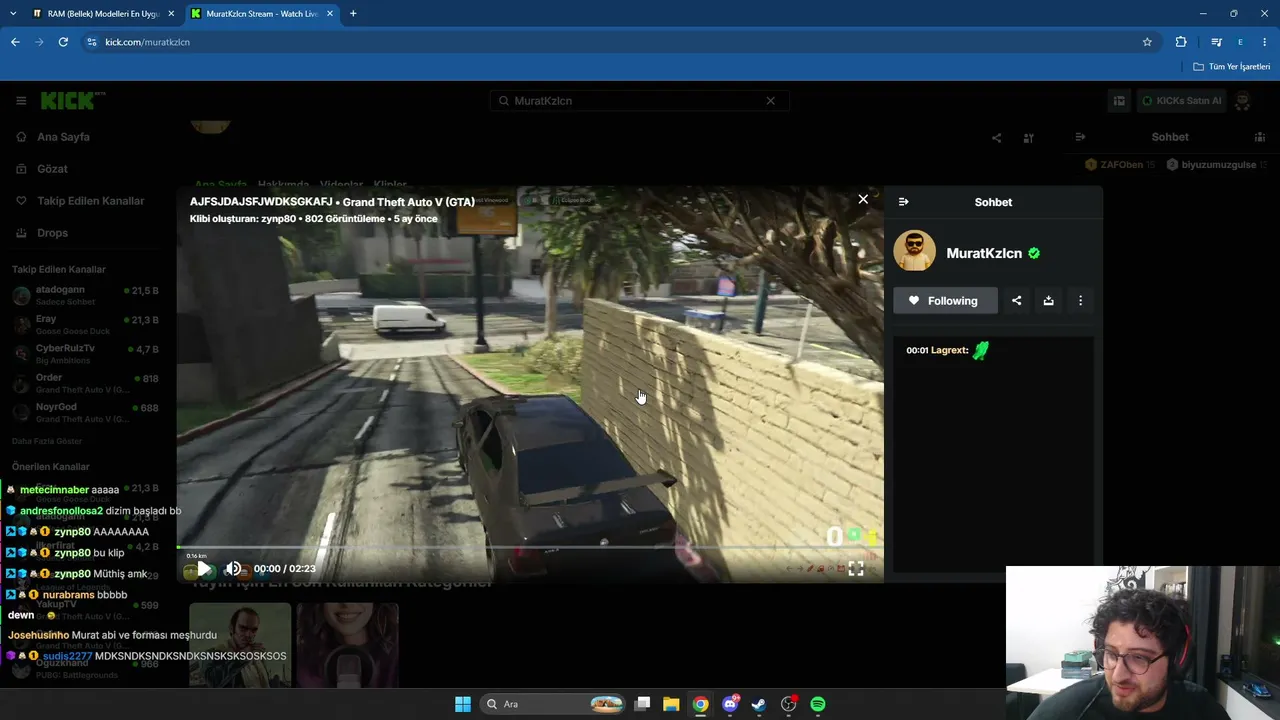1280x720 pixels.
Task: Enter fullscreen mode on the clip player
Action: tap(856, 568)
